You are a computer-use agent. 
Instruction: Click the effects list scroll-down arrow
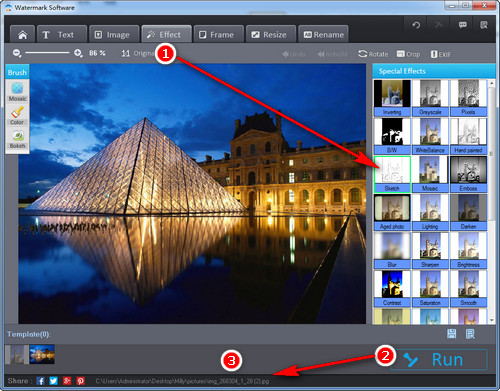(492, 320)
